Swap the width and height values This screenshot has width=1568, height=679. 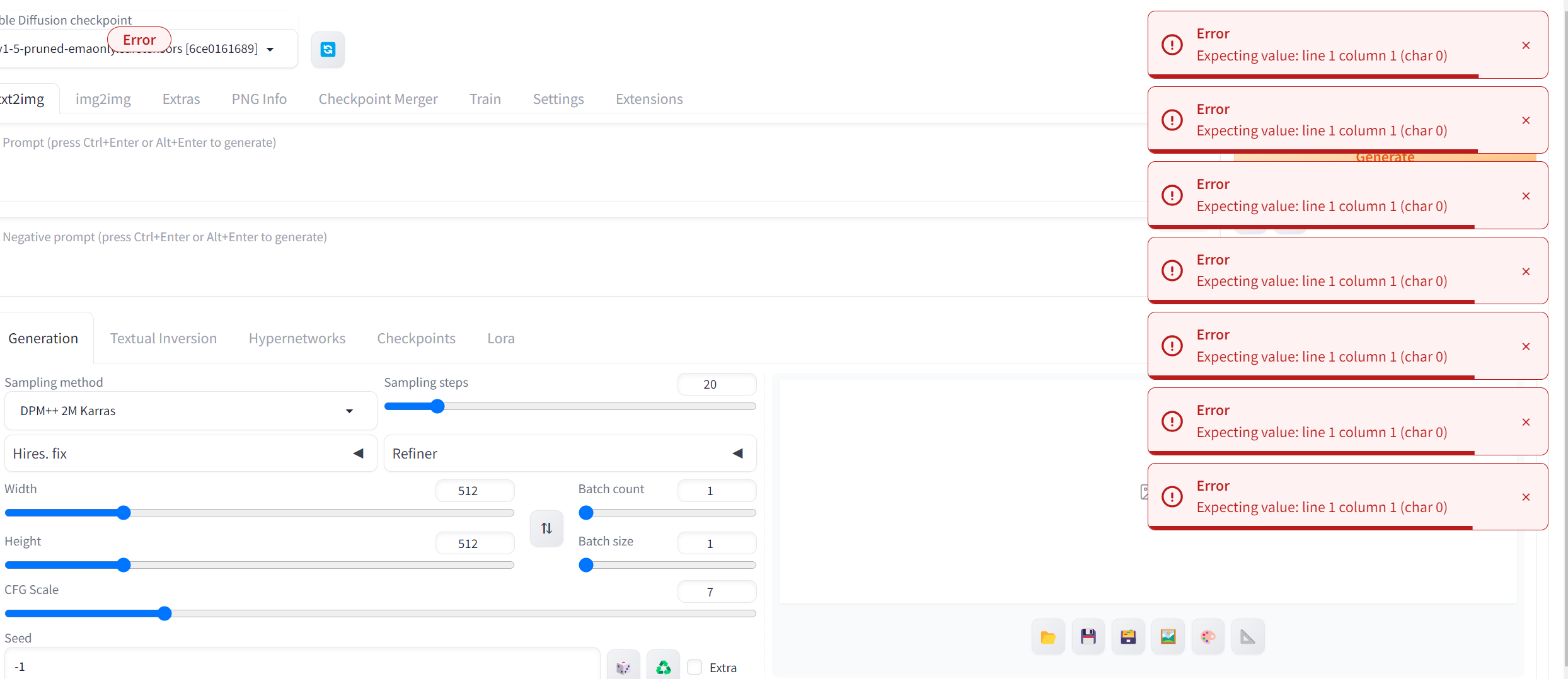coord(546,528)
